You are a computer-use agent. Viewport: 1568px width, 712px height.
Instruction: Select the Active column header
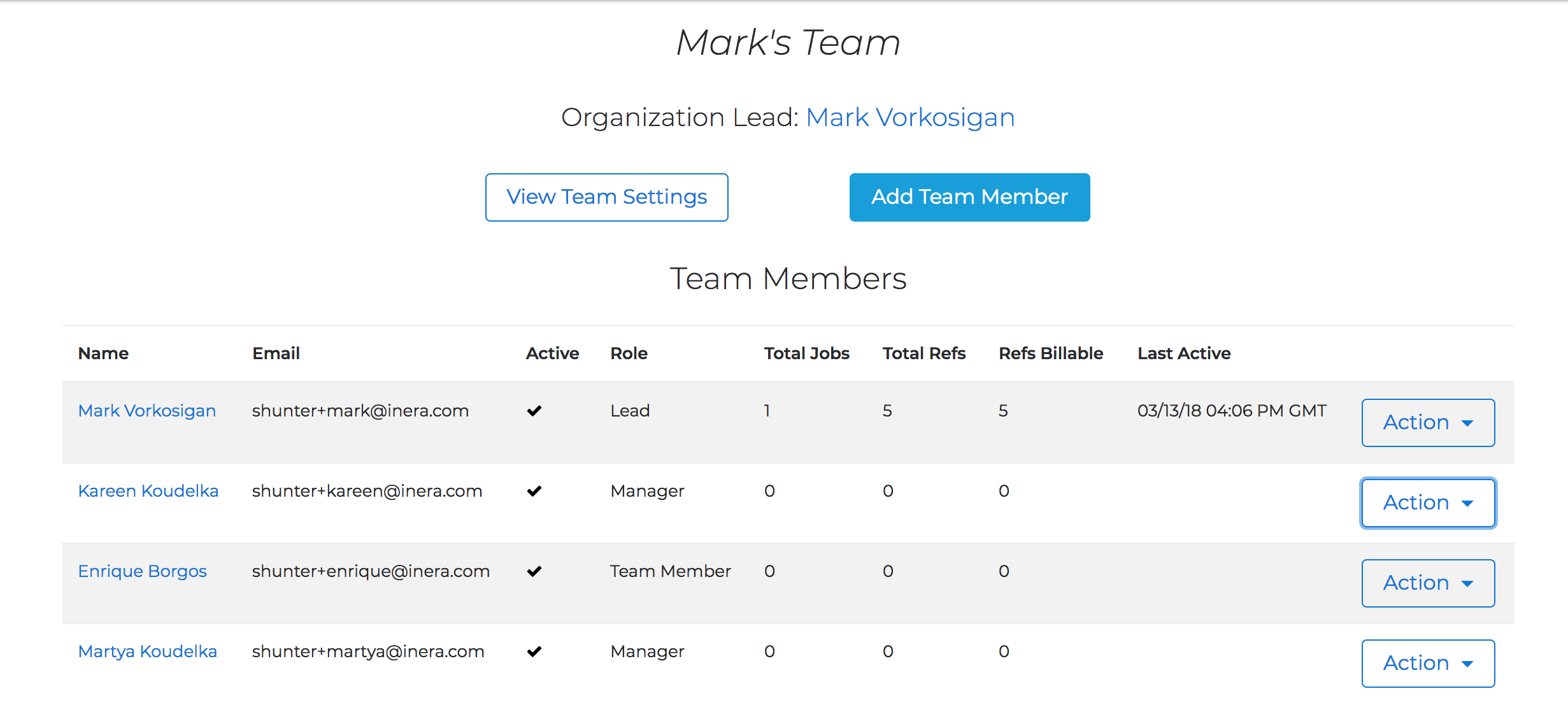552,353
